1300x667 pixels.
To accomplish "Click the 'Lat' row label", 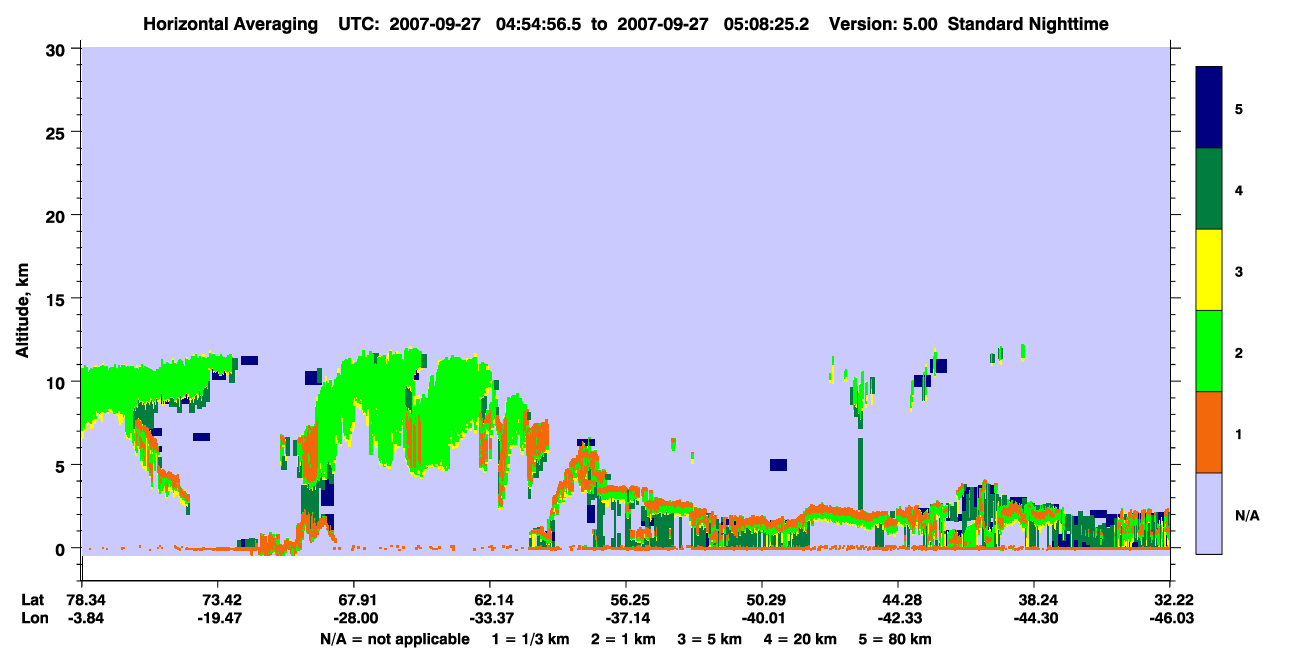I will tap(32, 600).
